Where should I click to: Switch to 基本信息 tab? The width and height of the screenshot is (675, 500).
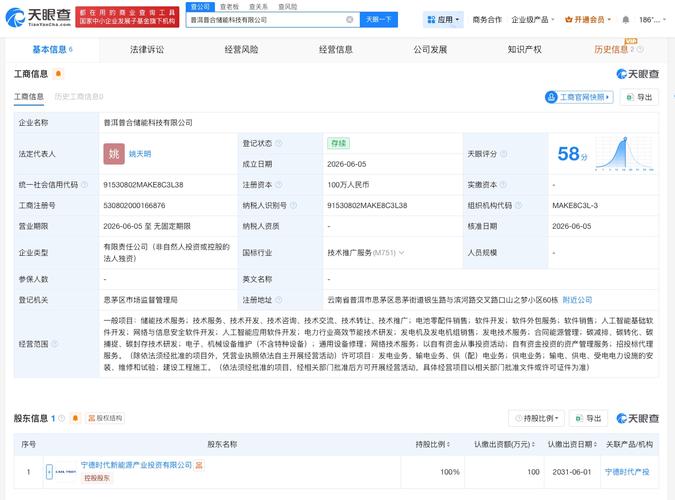(x=53, y=50)
